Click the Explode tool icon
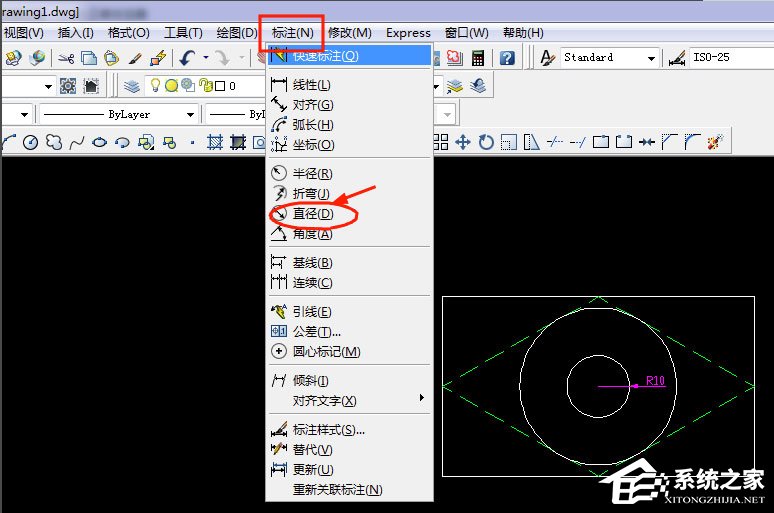This screenshot has height=513, width=774. (x=715, y=142)
